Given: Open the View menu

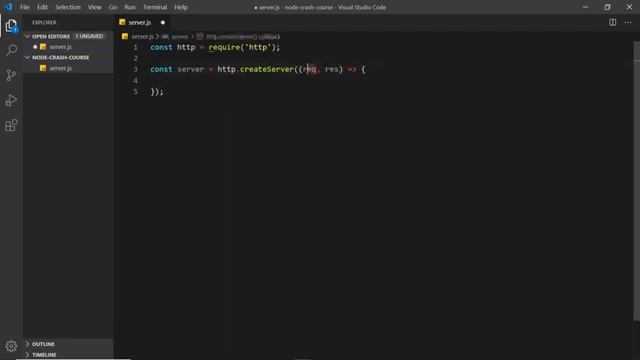Looking at the screenshot, I should pyautogui.click(x=95, y=7).
